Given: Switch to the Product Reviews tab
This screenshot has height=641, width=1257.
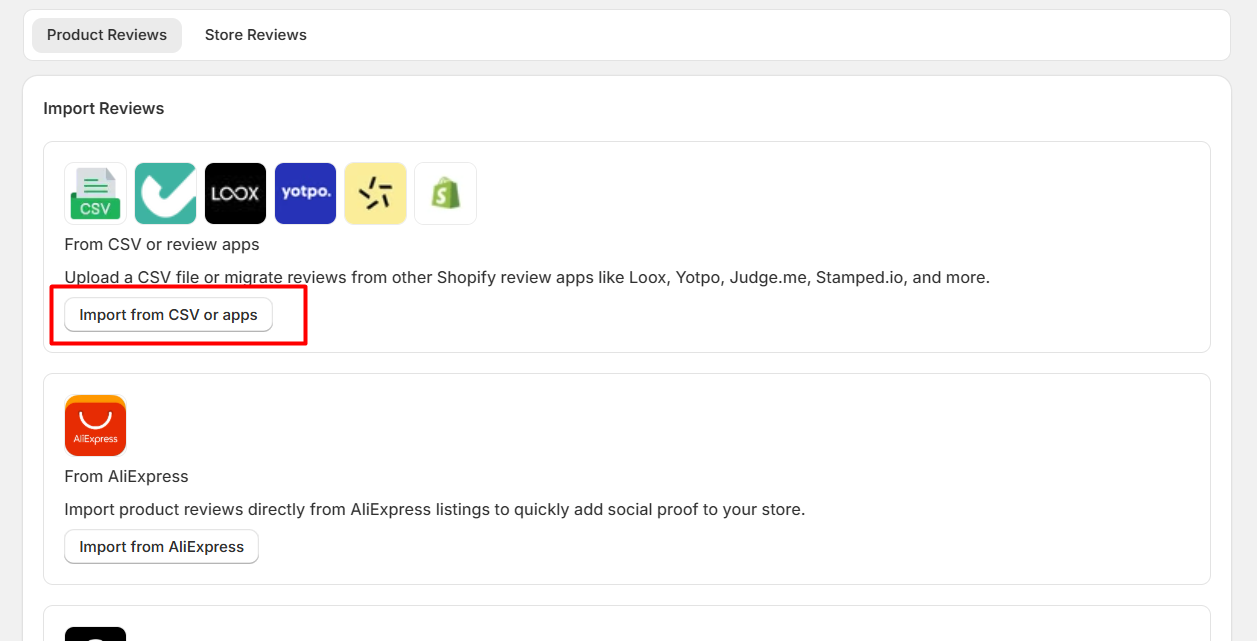Looking at the screenshot, I should [107, 35].
